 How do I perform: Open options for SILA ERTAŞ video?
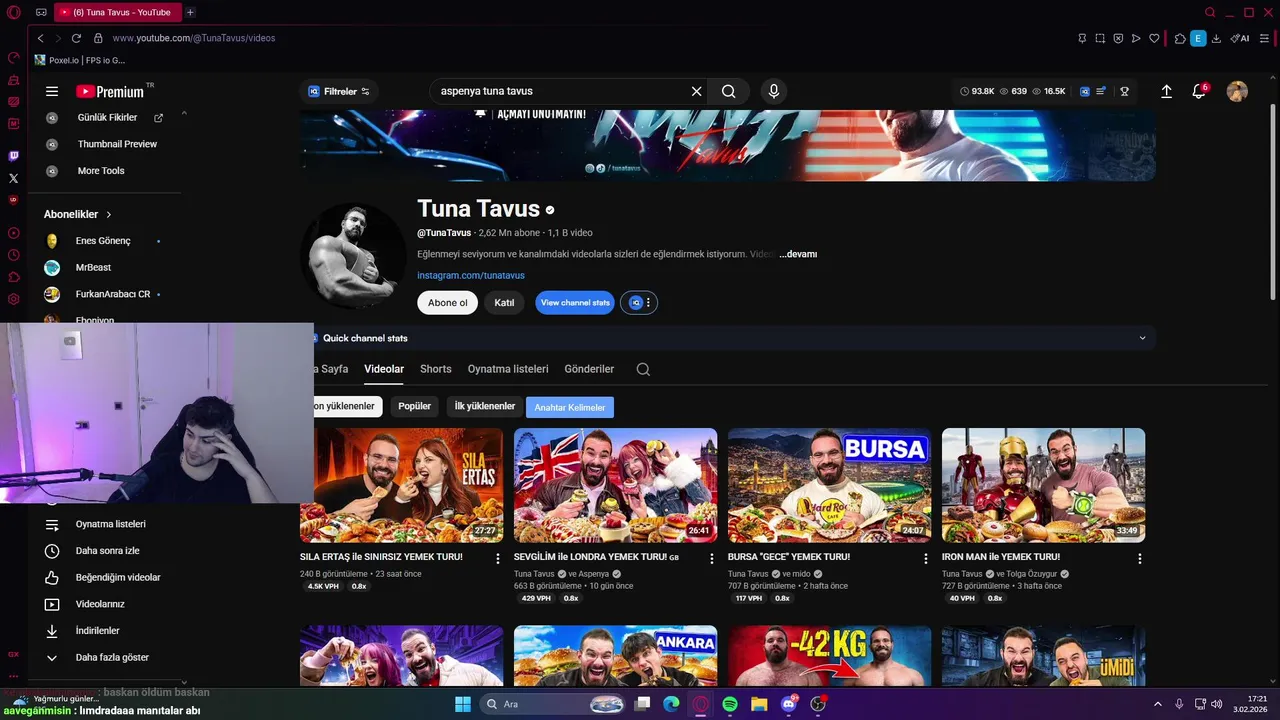(x=498, y=559)
